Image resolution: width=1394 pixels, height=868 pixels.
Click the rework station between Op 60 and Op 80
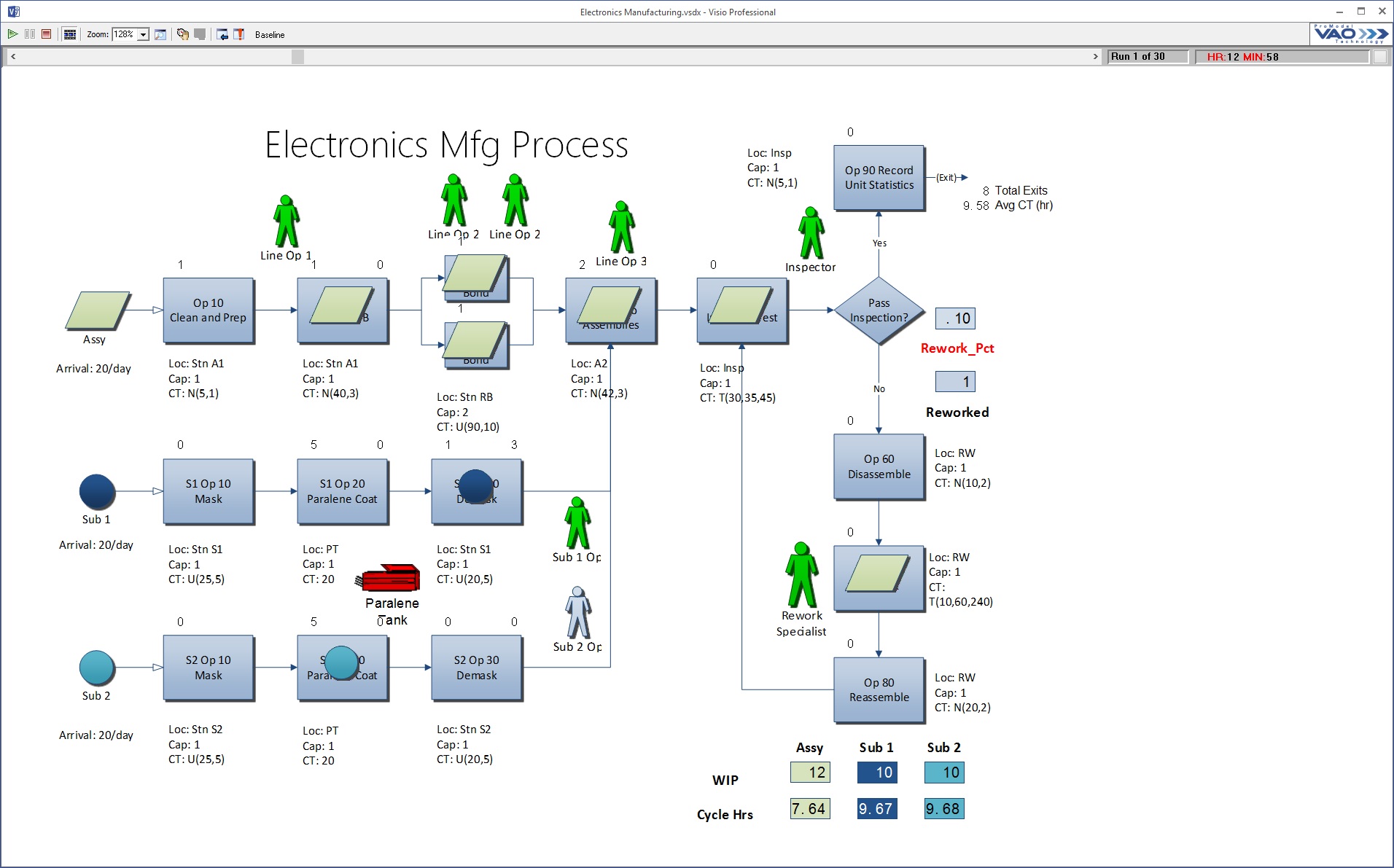[x=879, y=578]
